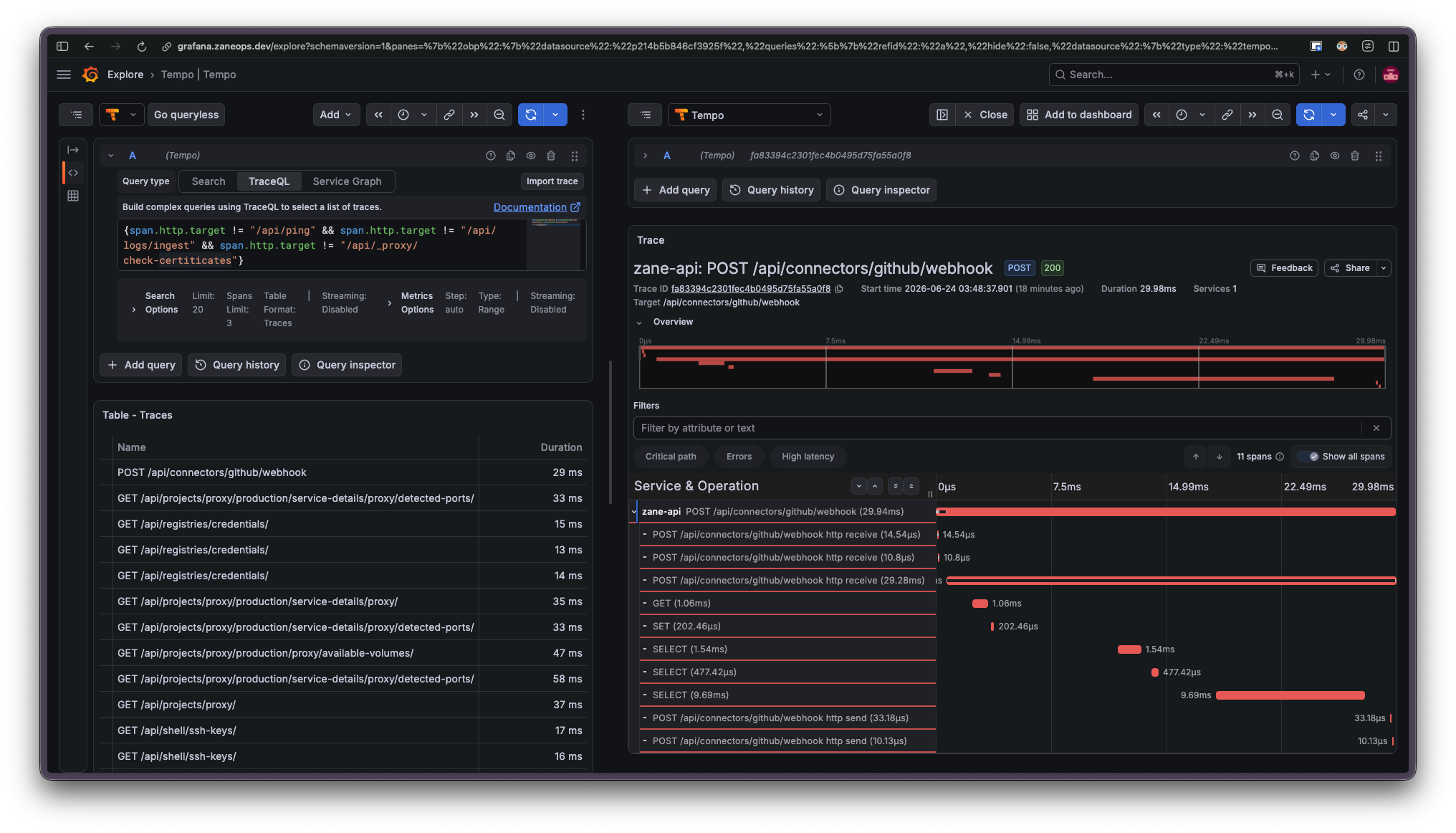1456x833 pixels.
Task: Open left pane datasource picker dropdown
Action: [x=121, y=115]
